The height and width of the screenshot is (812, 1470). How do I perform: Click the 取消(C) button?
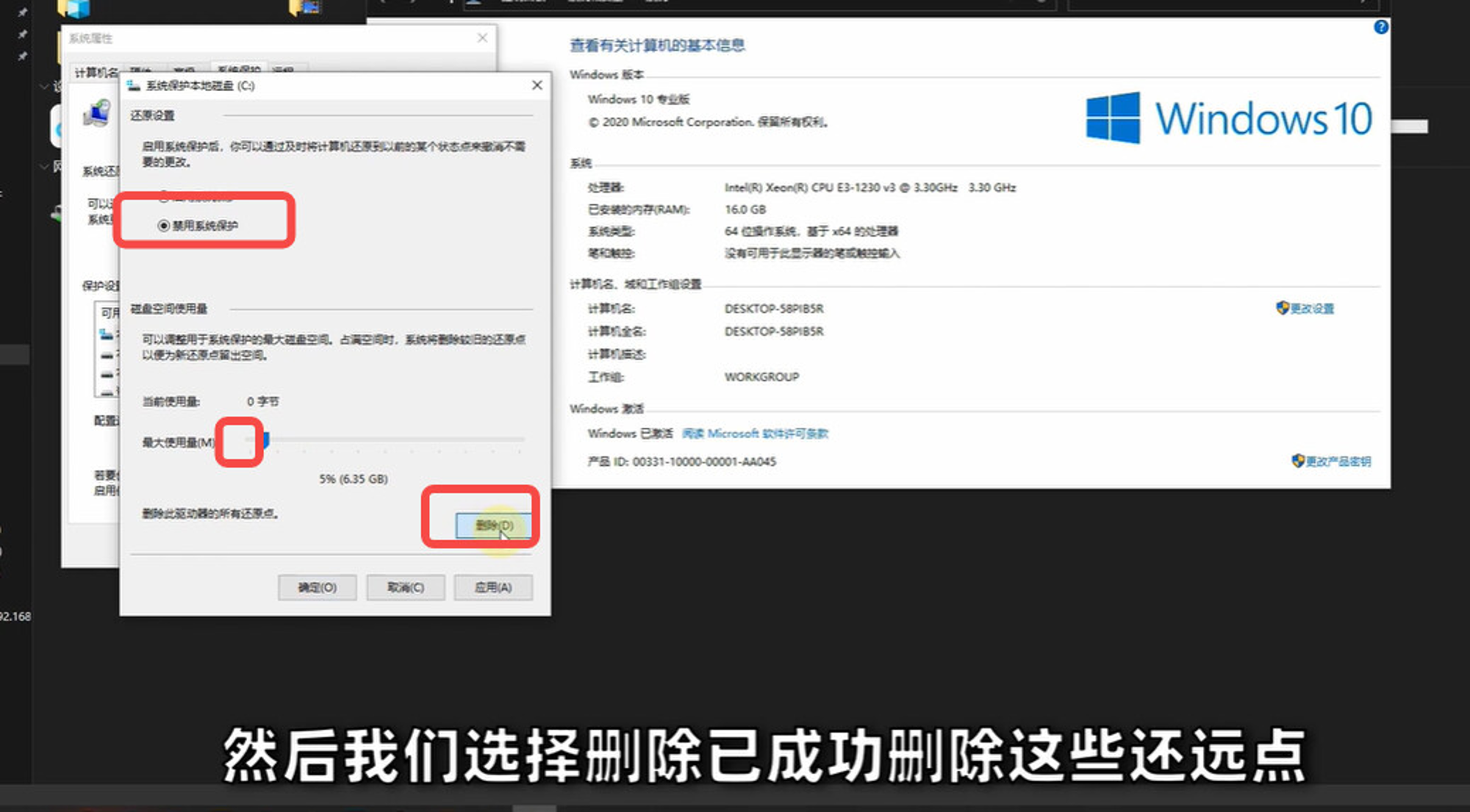[x=405, y=587]
